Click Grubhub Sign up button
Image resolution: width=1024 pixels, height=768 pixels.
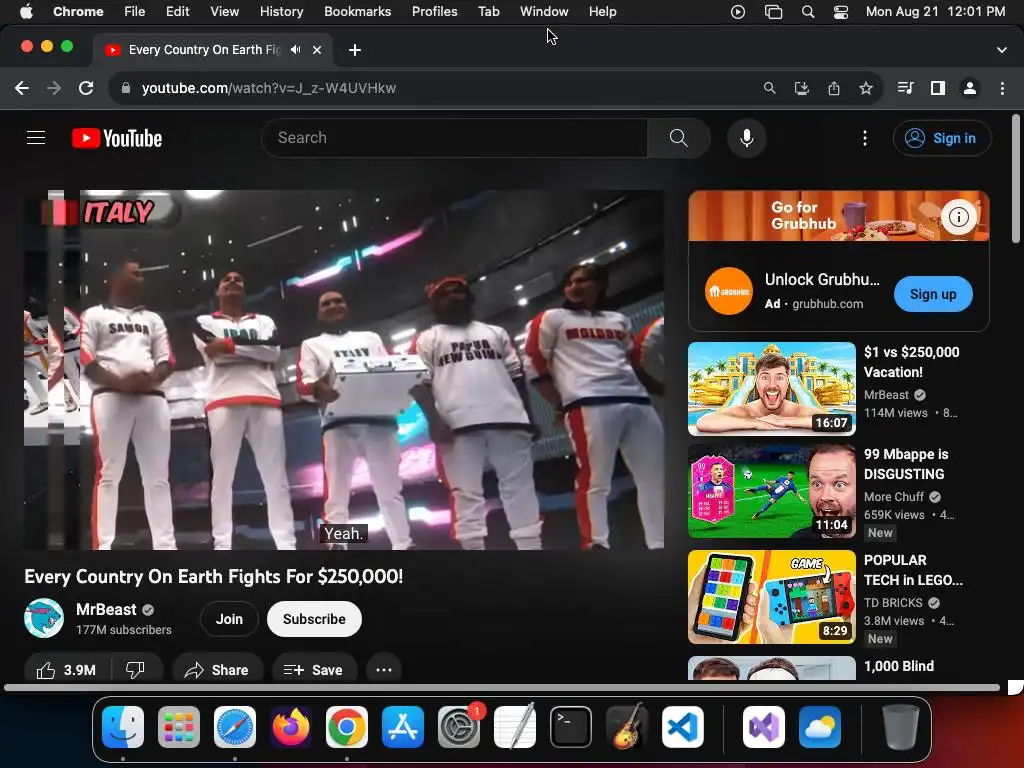(x=933, y=294)
